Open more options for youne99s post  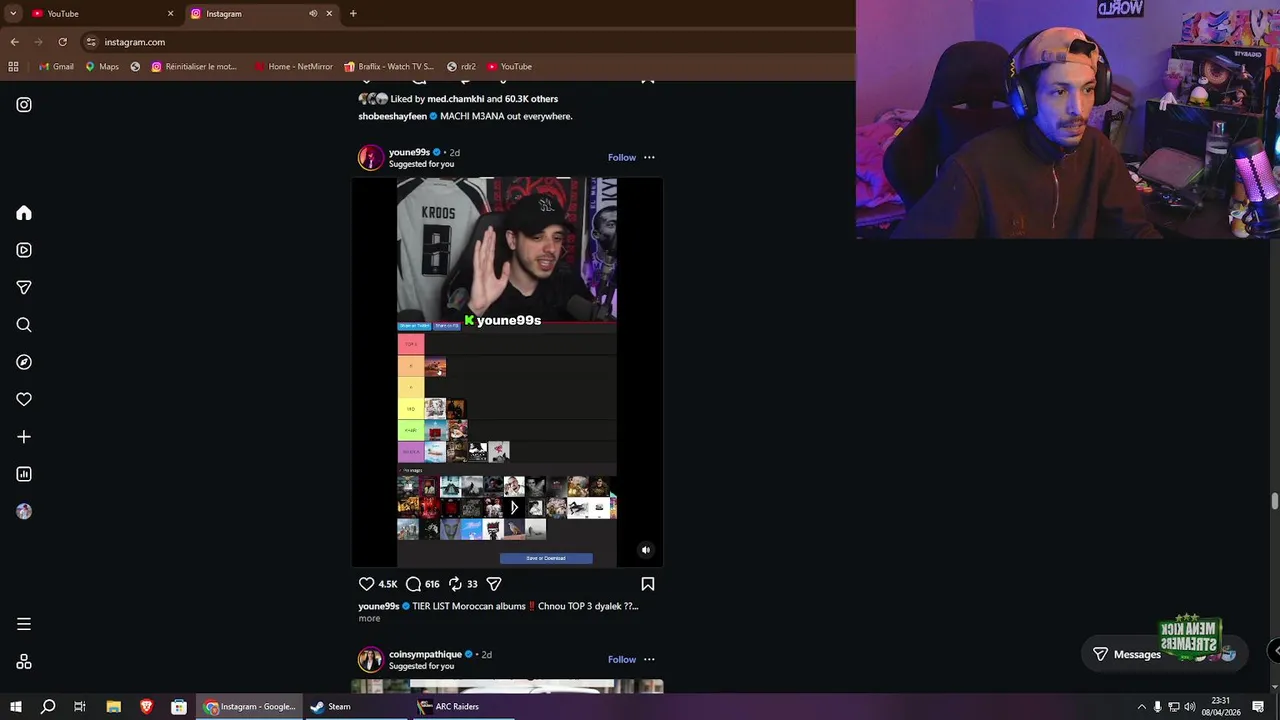coord(649,157)
